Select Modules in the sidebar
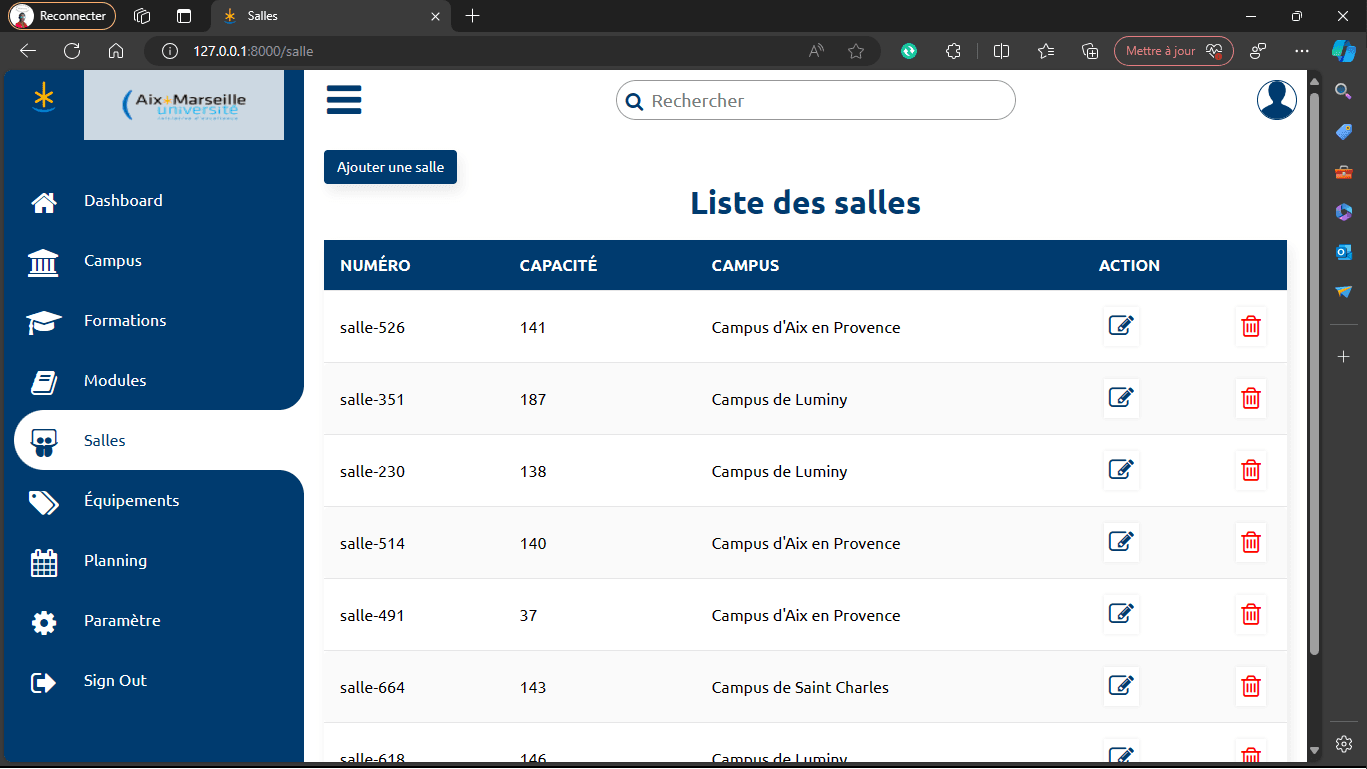Image resolution: width=1367 pixels, height=769 pixels. [x=115, y=380]
